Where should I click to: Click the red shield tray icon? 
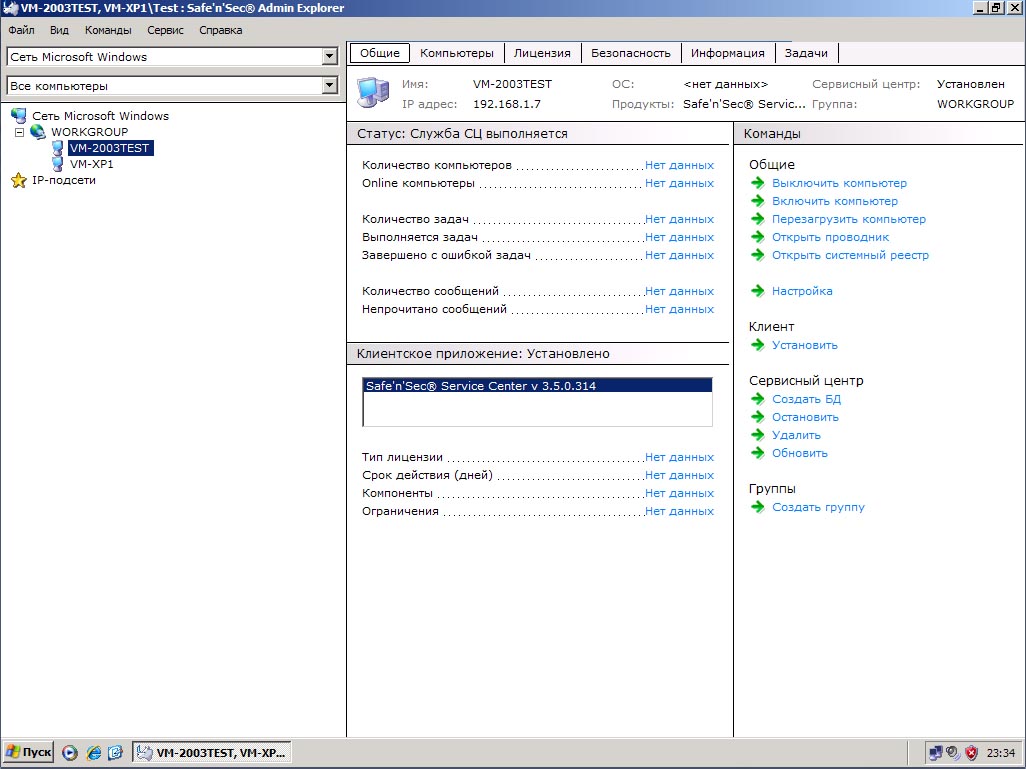(x=972, y=753)
